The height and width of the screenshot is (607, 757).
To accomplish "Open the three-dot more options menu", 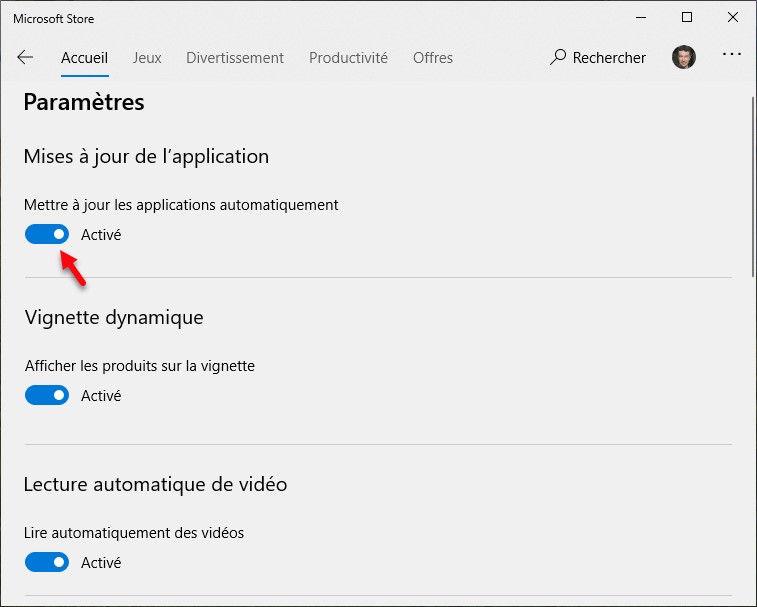I will click(731, 55).
